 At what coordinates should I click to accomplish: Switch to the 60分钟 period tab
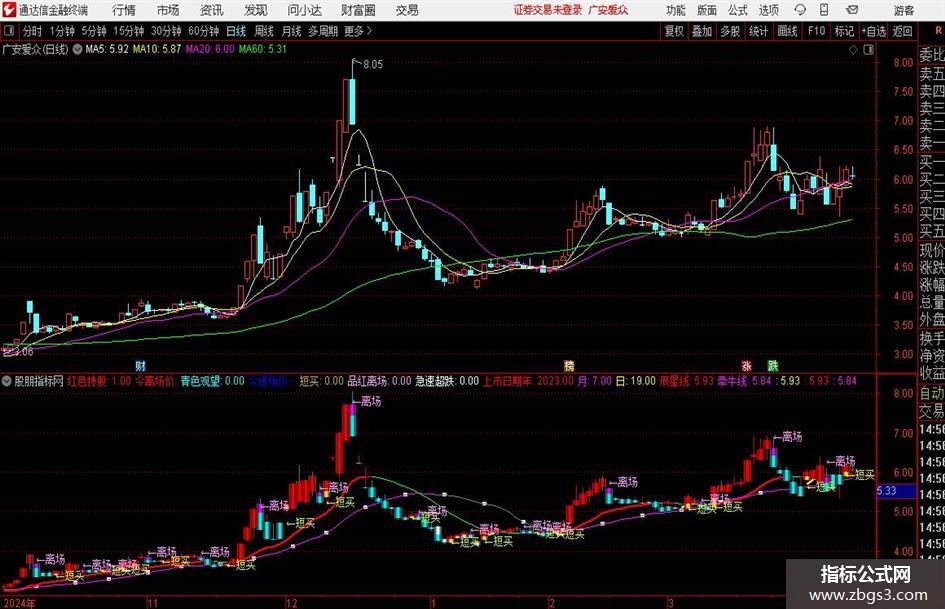point(203,31)
